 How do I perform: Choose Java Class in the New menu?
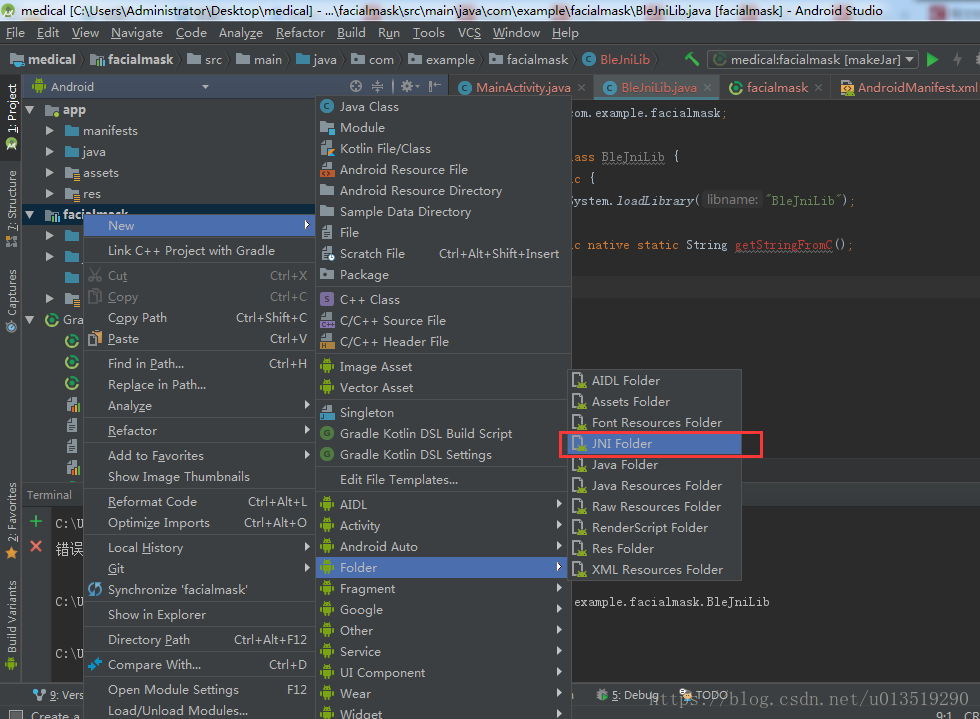(x=444, y=107)
